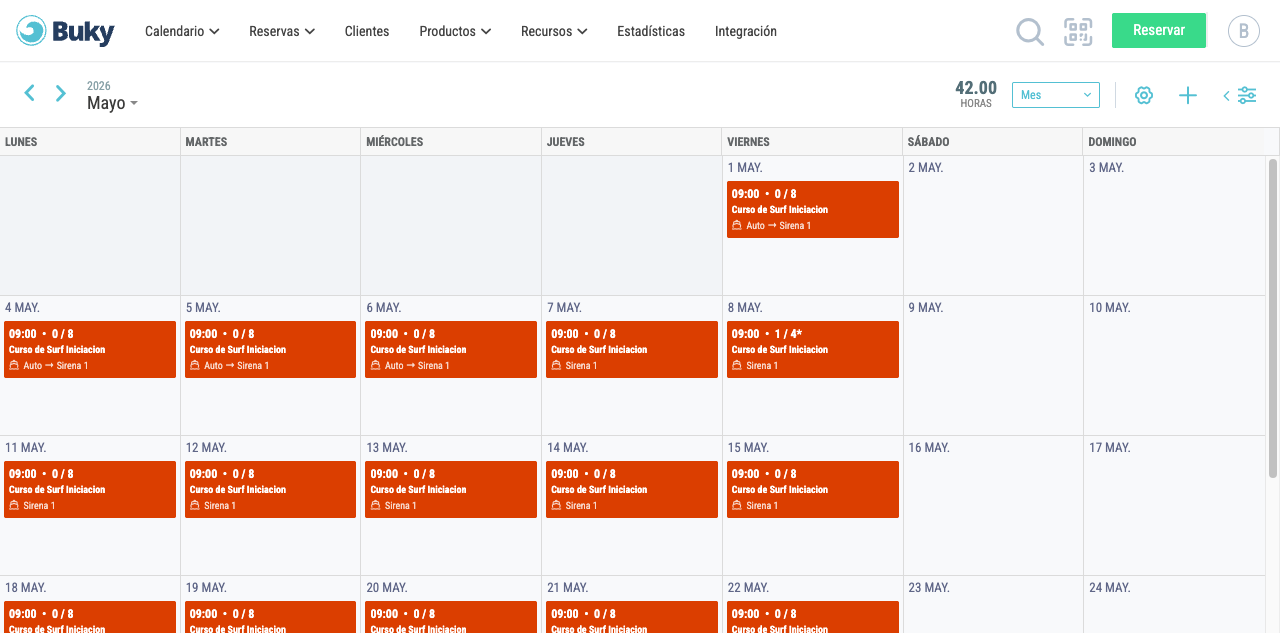This screenshot has width=1280, height=633.
Task: Open calendar settings gear icon
Action: (1144, 95)
